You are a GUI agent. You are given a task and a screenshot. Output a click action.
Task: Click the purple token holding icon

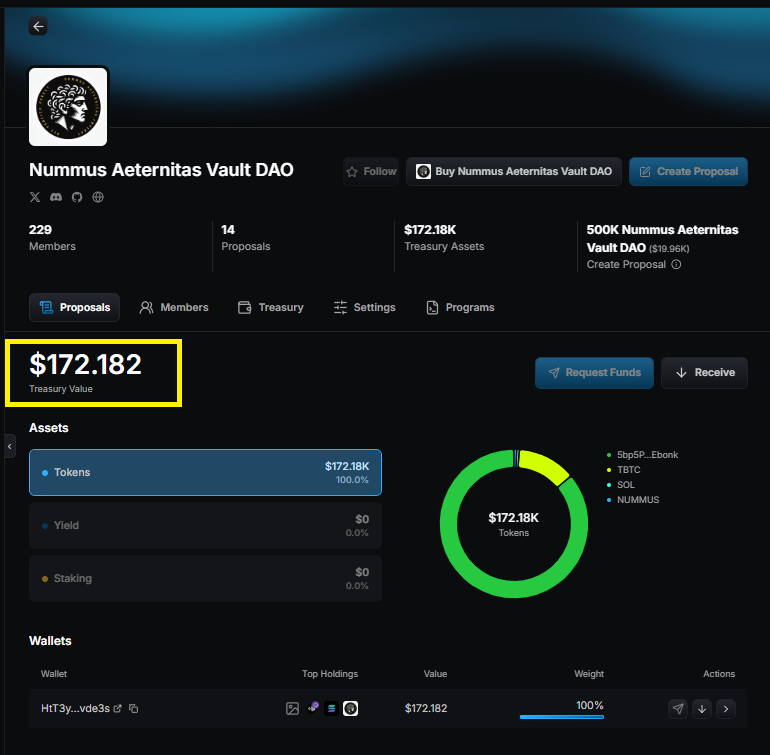tap(312, 708)
